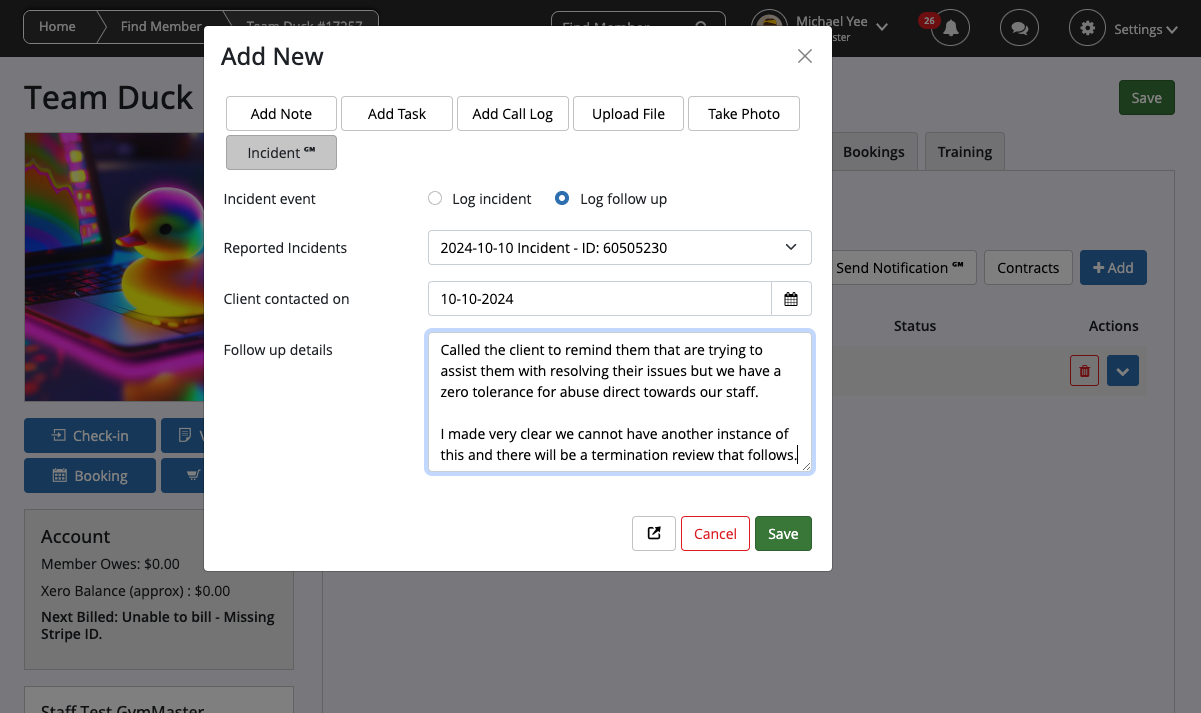The height and width of the screenshot is (713, 1201).
Task: Open the Reported Incidents dropdown
Action: [x=619, y=247]
